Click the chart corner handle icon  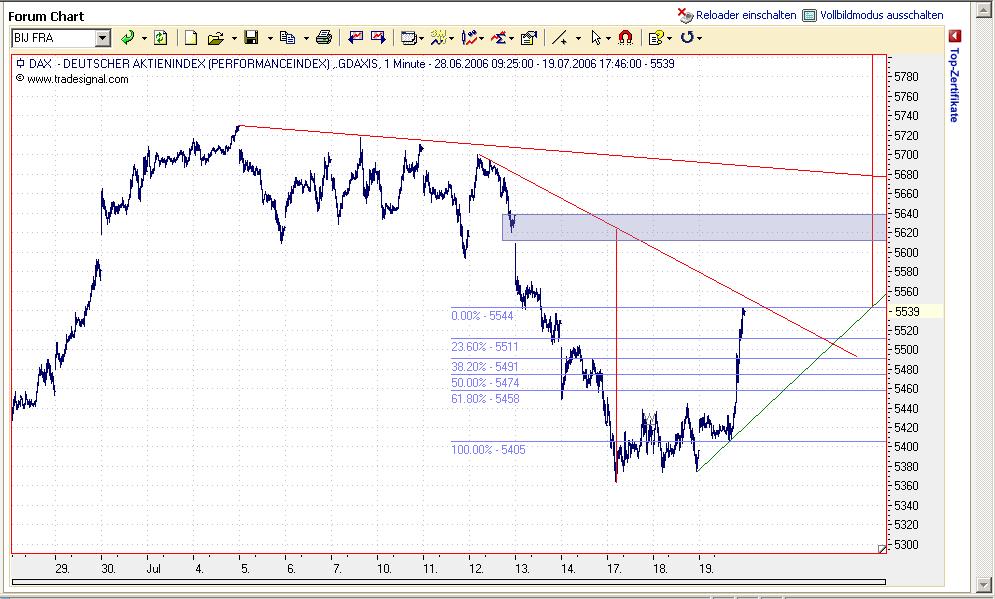tap(882, 549)
